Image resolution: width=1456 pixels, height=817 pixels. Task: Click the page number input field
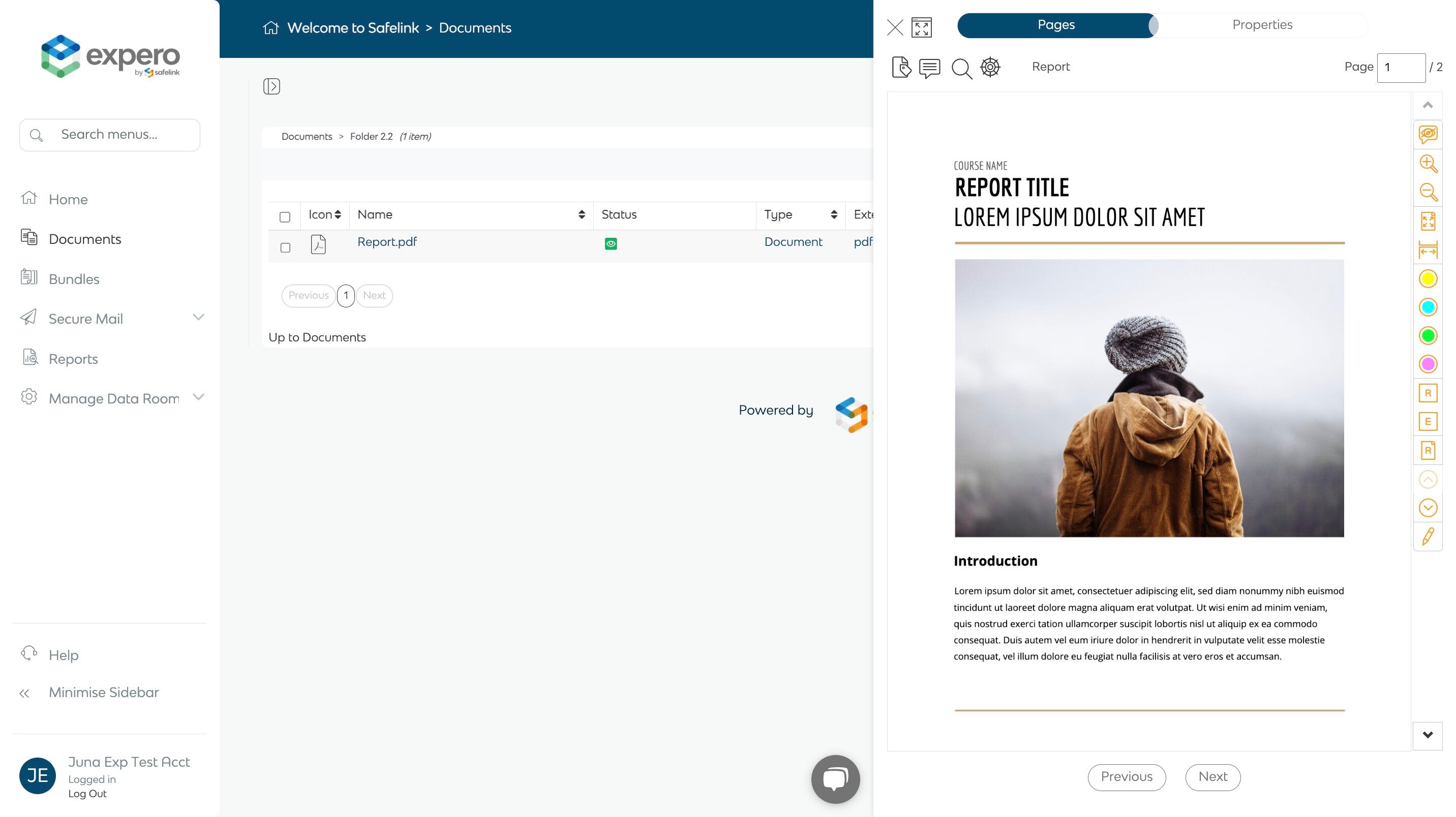click(1401, 67)
